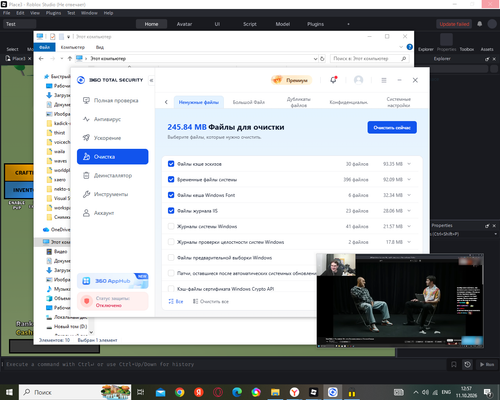
Task: Uncheck Файлы кеша Windows Font
Action: click(171, 195)
